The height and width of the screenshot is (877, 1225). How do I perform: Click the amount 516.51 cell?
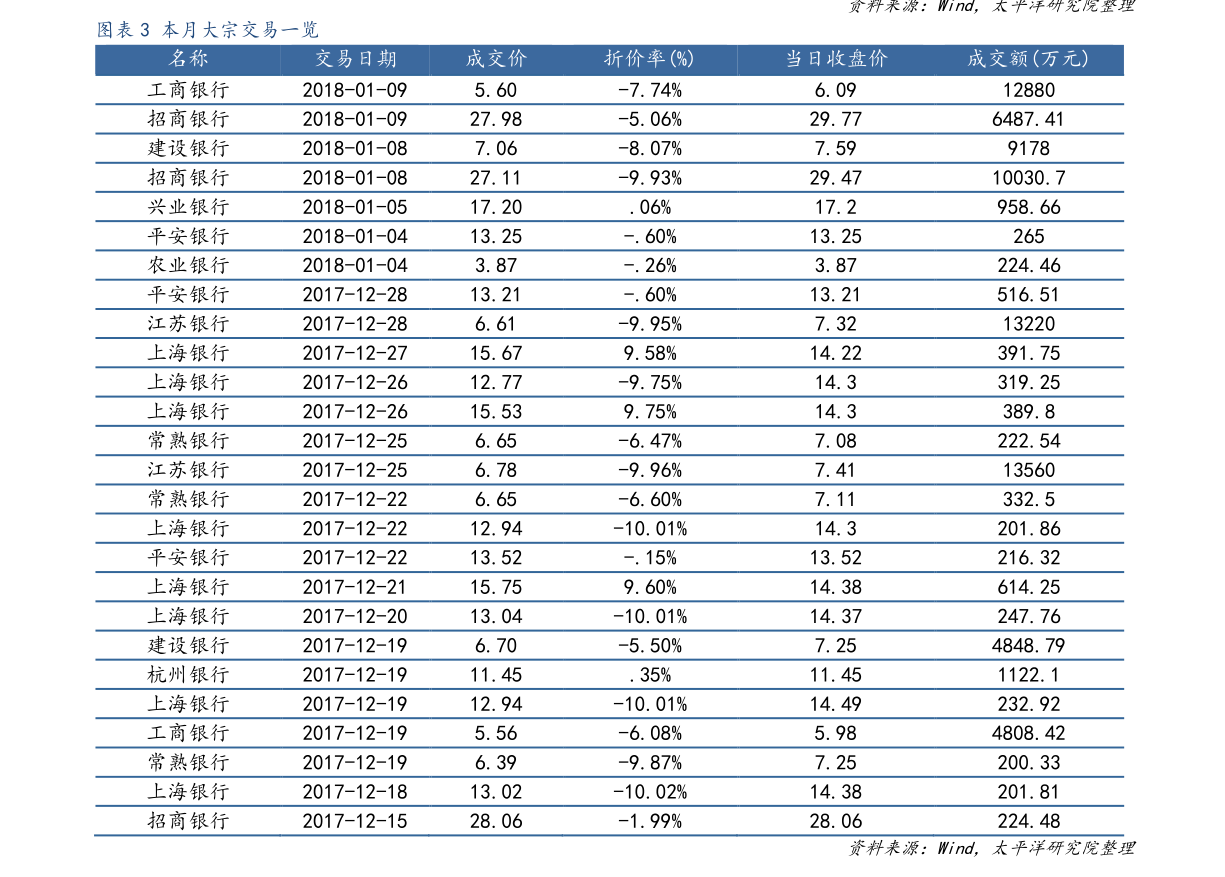point(1028,294)
